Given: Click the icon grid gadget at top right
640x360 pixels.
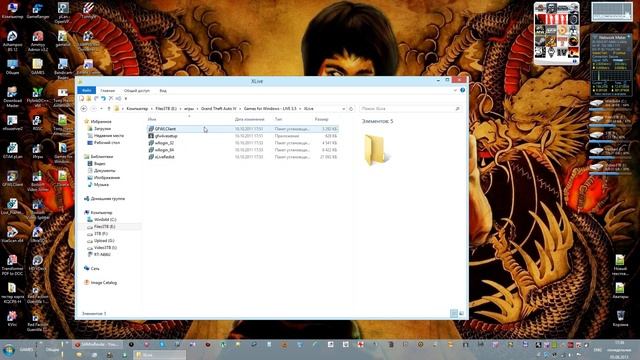Looking at the screenshot, I should [557, 33].
